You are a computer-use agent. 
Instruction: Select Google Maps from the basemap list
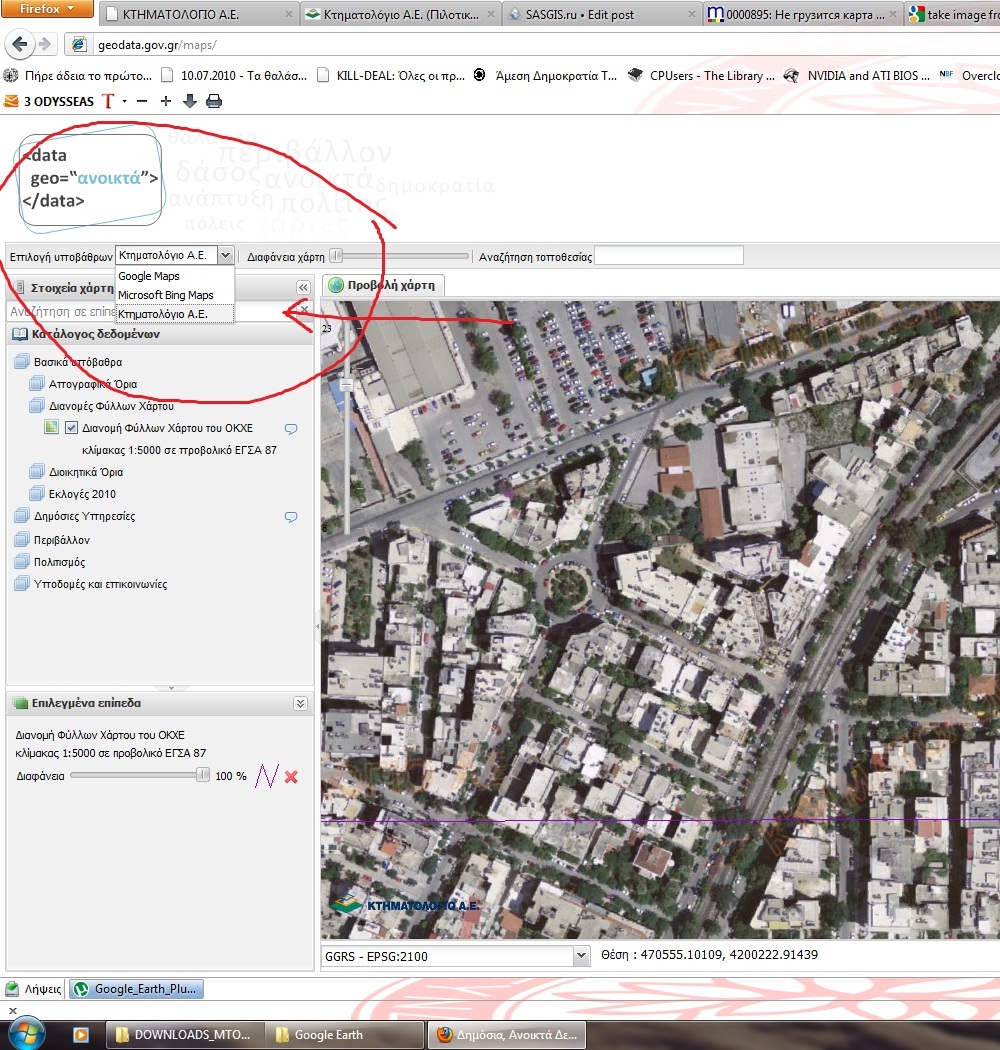[149, 276]
